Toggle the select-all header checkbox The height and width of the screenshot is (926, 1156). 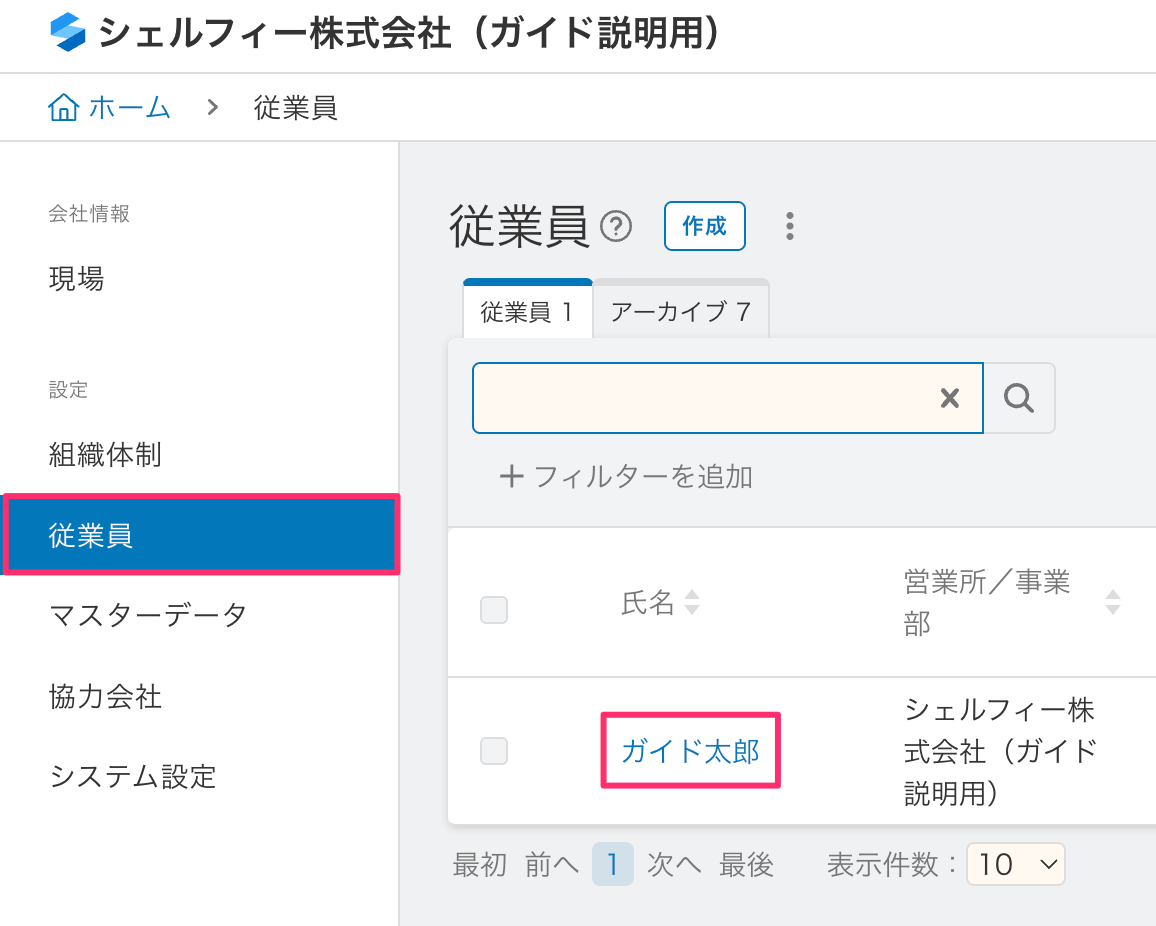coord(494,609)
